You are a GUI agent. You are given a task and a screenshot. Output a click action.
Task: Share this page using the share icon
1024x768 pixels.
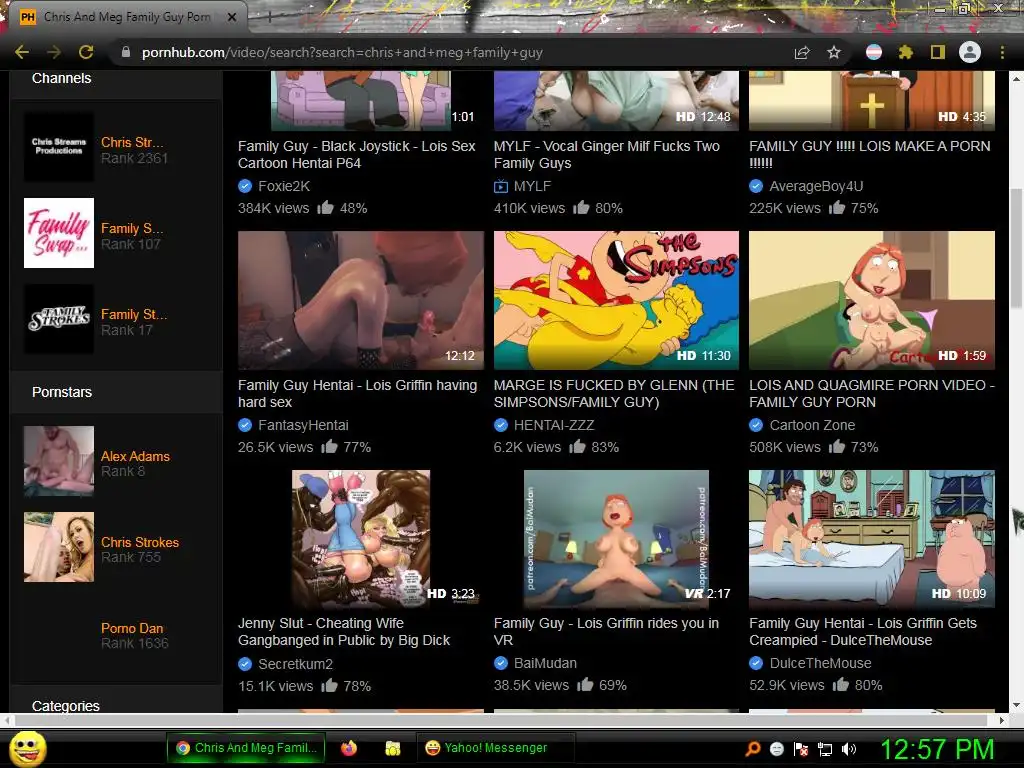(x=802, y=52)
